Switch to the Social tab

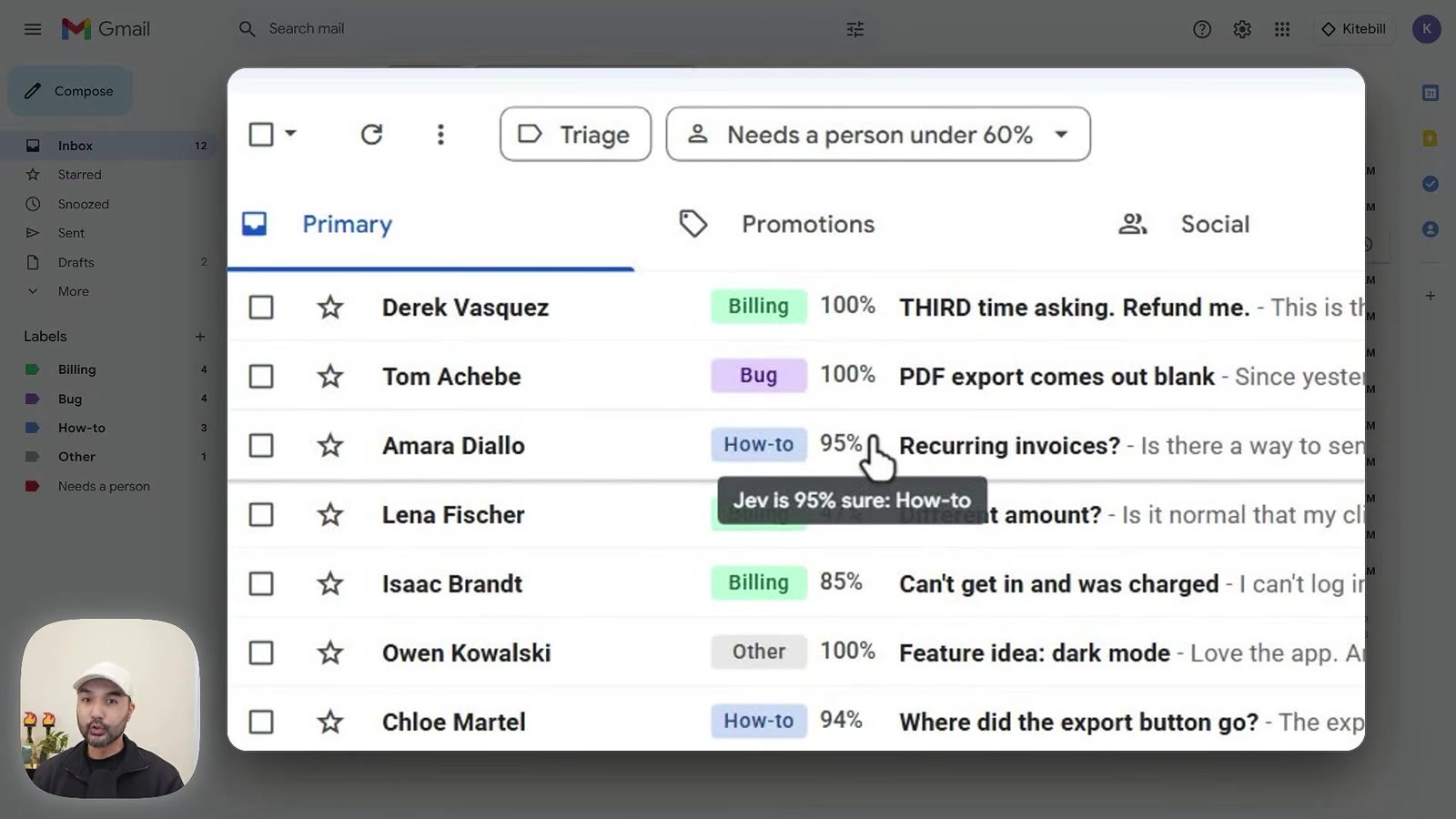1183,225
